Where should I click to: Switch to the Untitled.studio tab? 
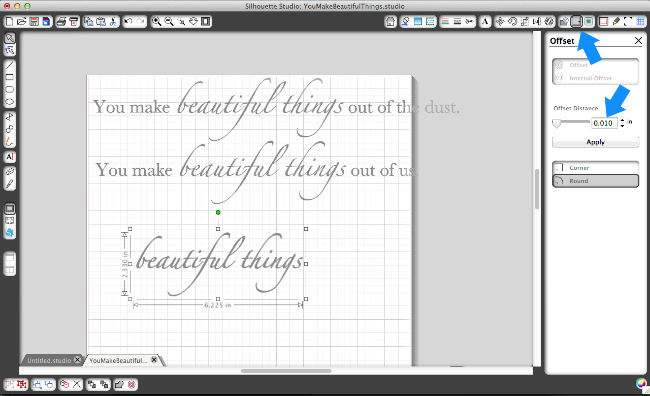49,360
